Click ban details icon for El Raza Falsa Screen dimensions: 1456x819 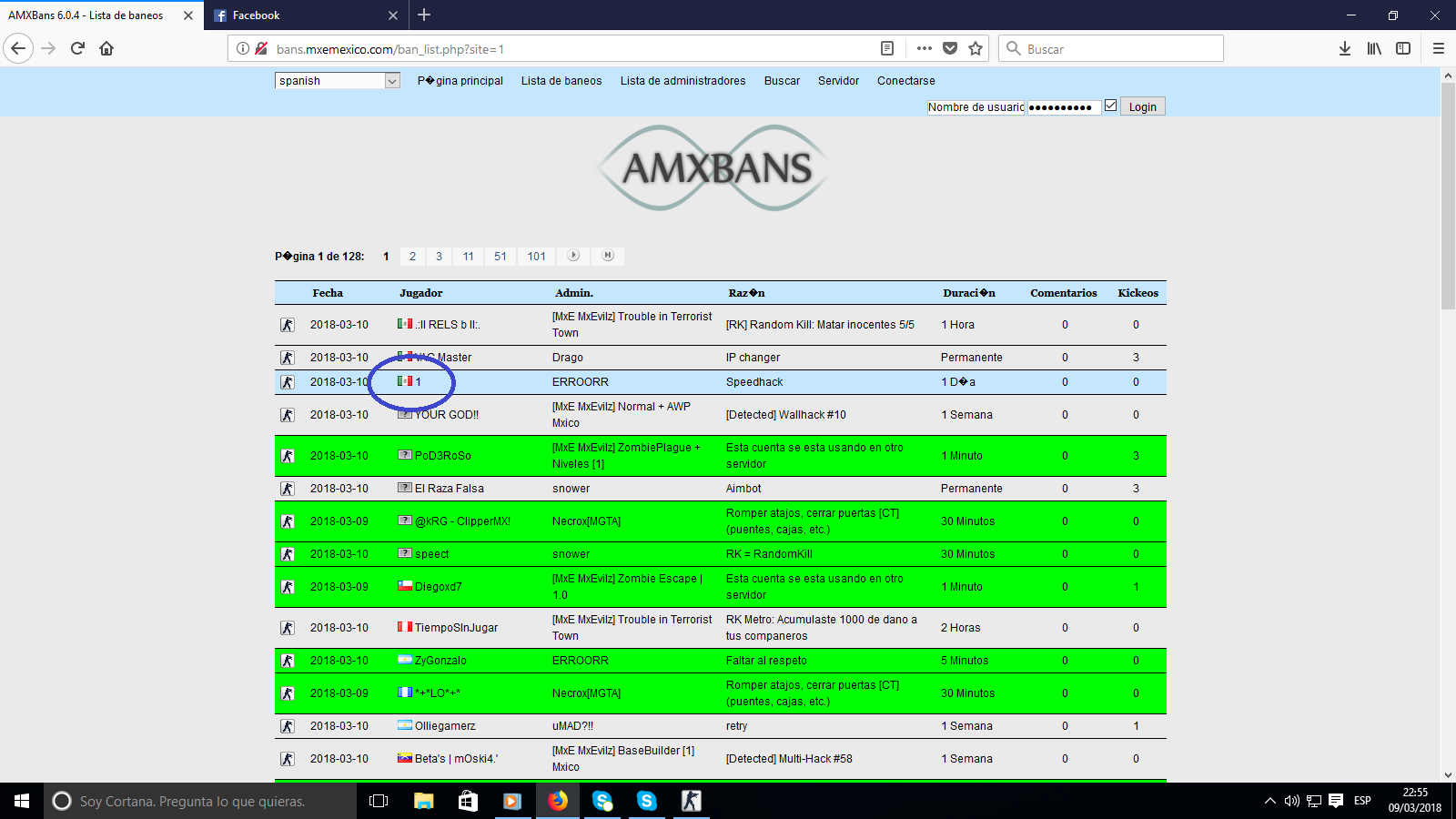[288, 489]
